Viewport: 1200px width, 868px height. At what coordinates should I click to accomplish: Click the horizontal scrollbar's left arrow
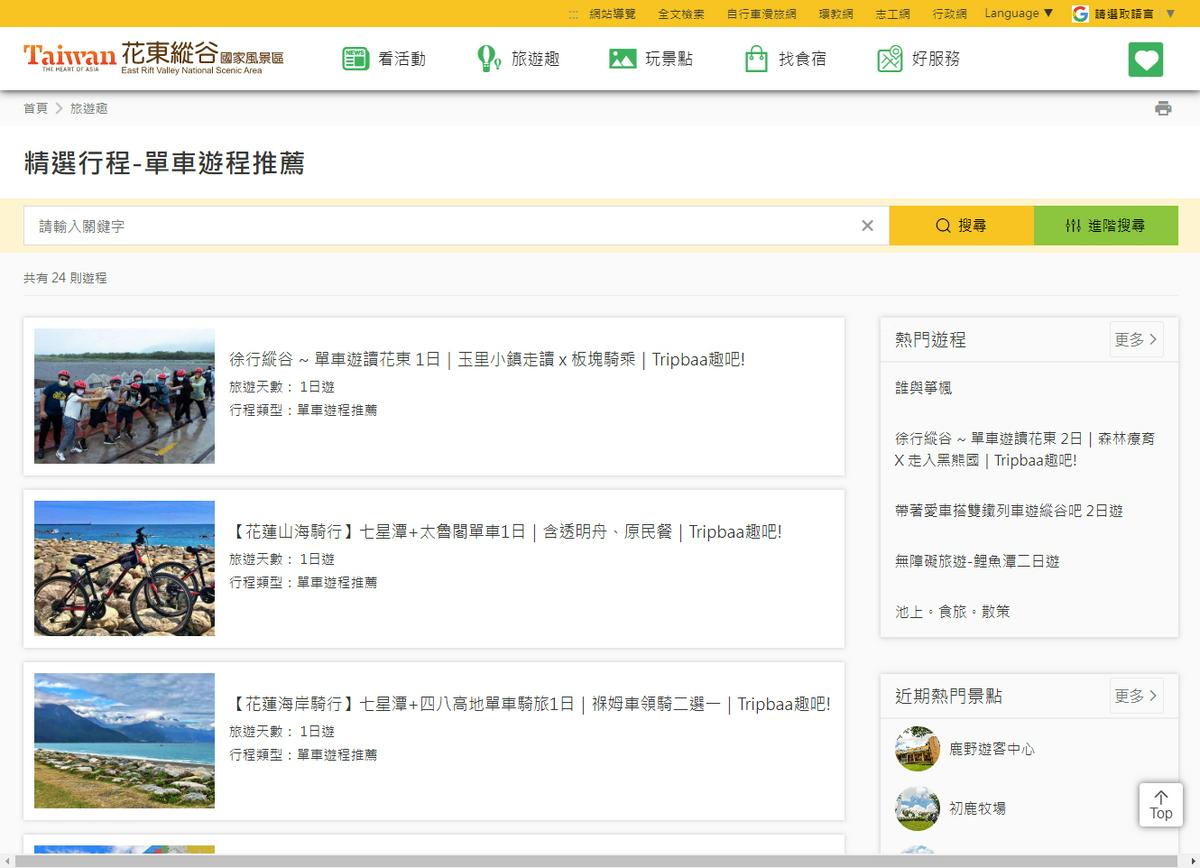point(7,861)
